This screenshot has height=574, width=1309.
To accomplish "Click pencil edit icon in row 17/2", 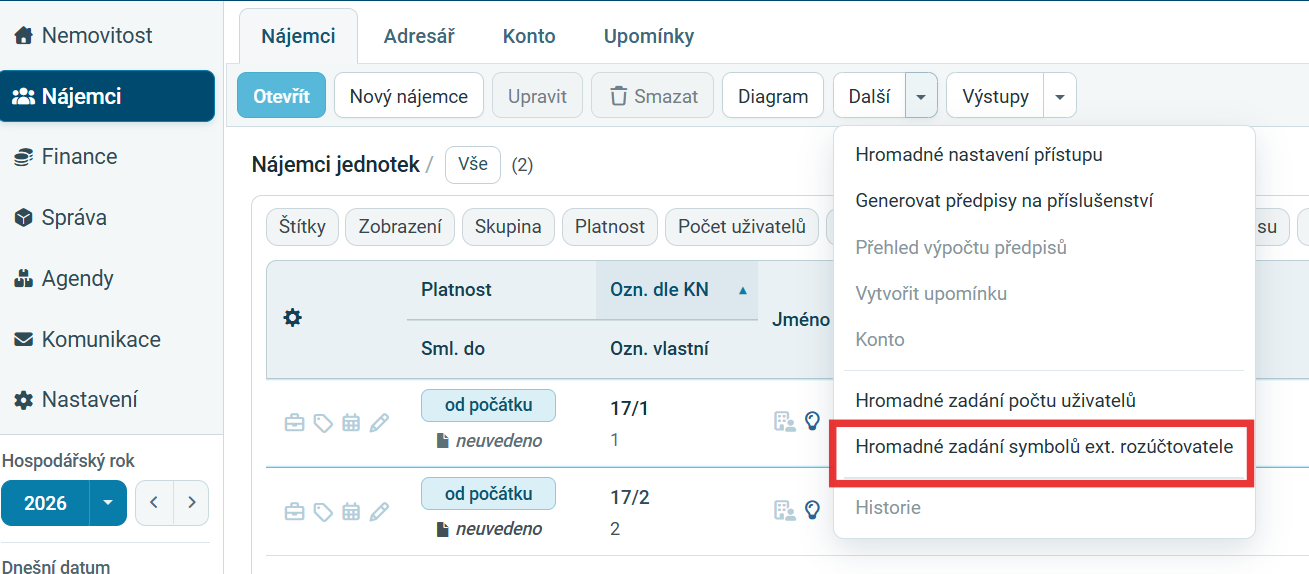I will [x=378, y=512].
